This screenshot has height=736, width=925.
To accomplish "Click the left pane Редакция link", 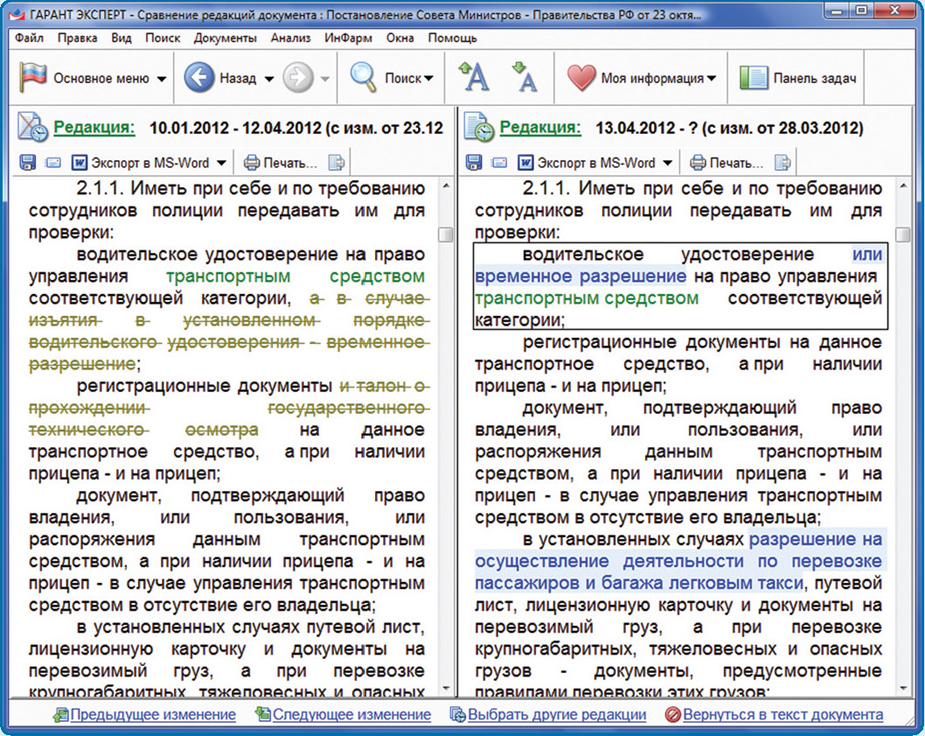I will pos(94,128).
